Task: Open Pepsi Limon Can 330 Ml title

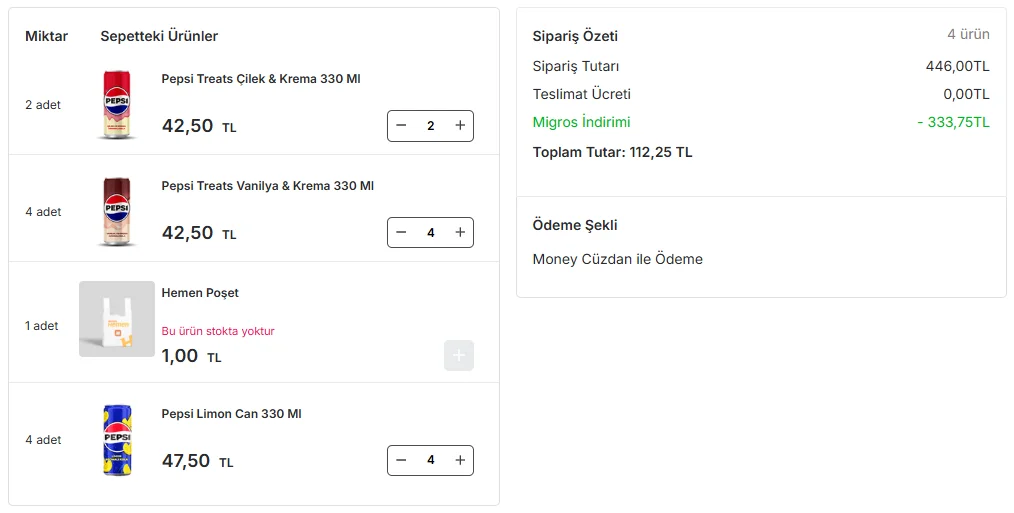Action: [x=232, y=413]
